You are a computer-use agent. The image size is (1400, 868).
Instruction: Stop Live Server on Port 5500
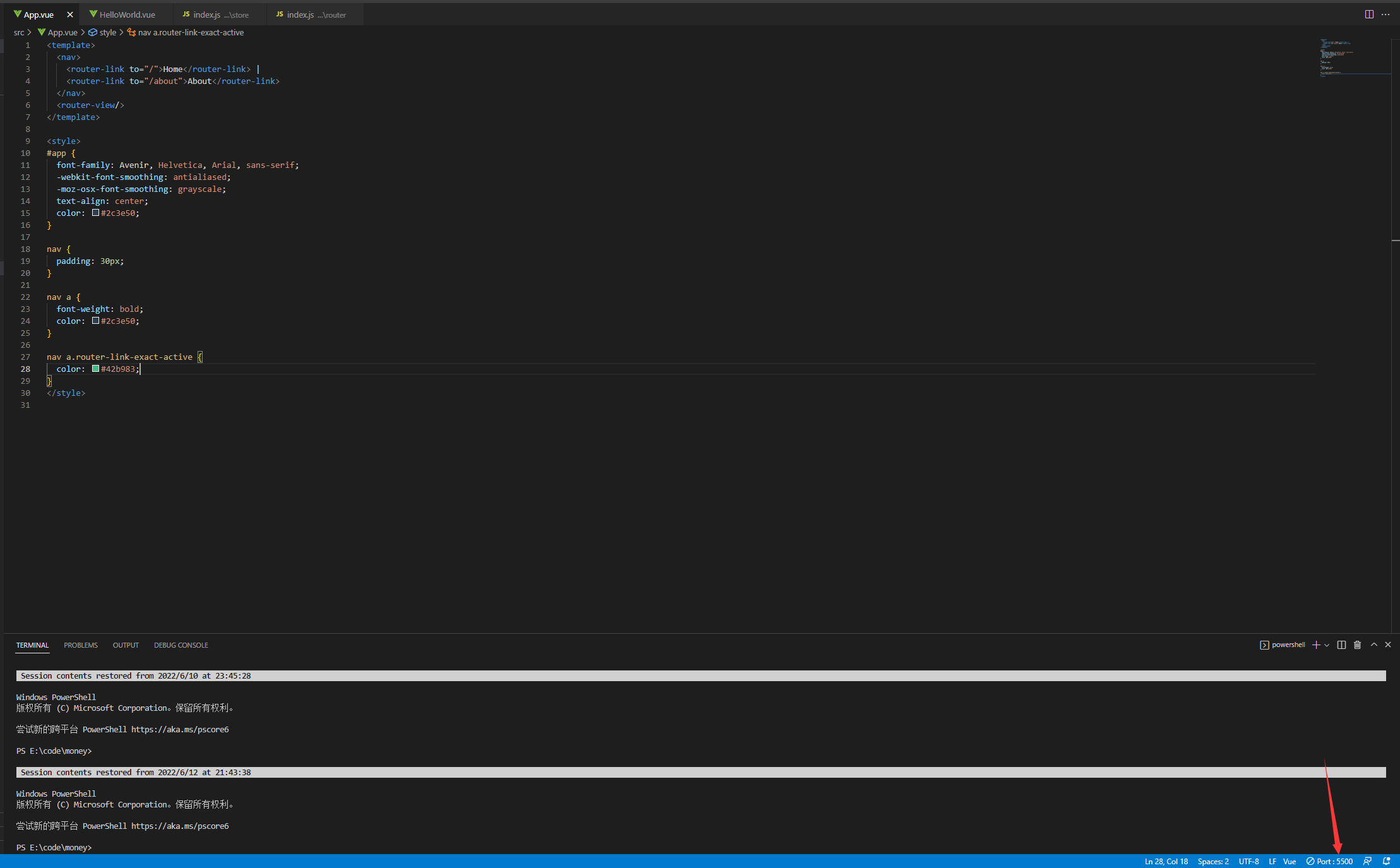coord(1329,861)
